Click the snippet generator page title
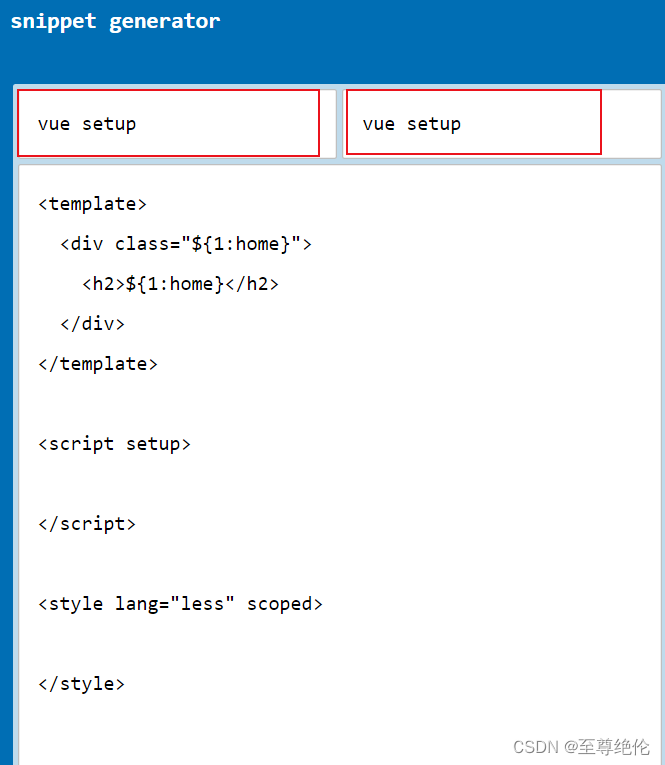The image size is (665, 765). pos(115,21)
